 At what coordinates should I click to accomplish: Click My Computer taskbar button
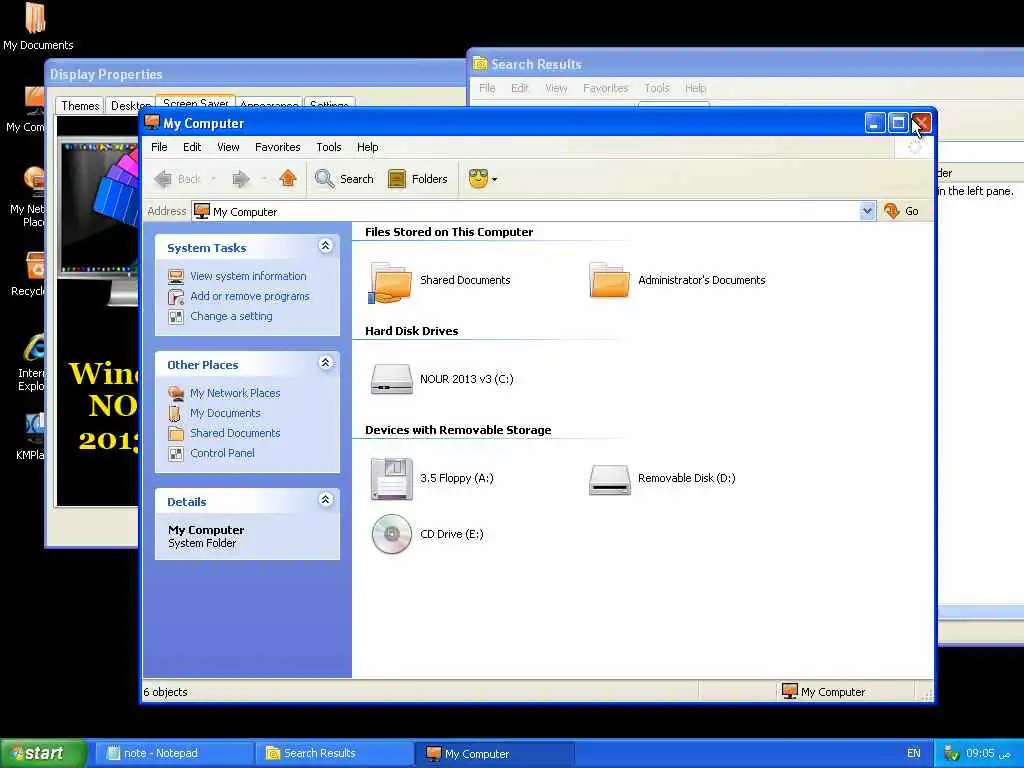pos(494,754)
